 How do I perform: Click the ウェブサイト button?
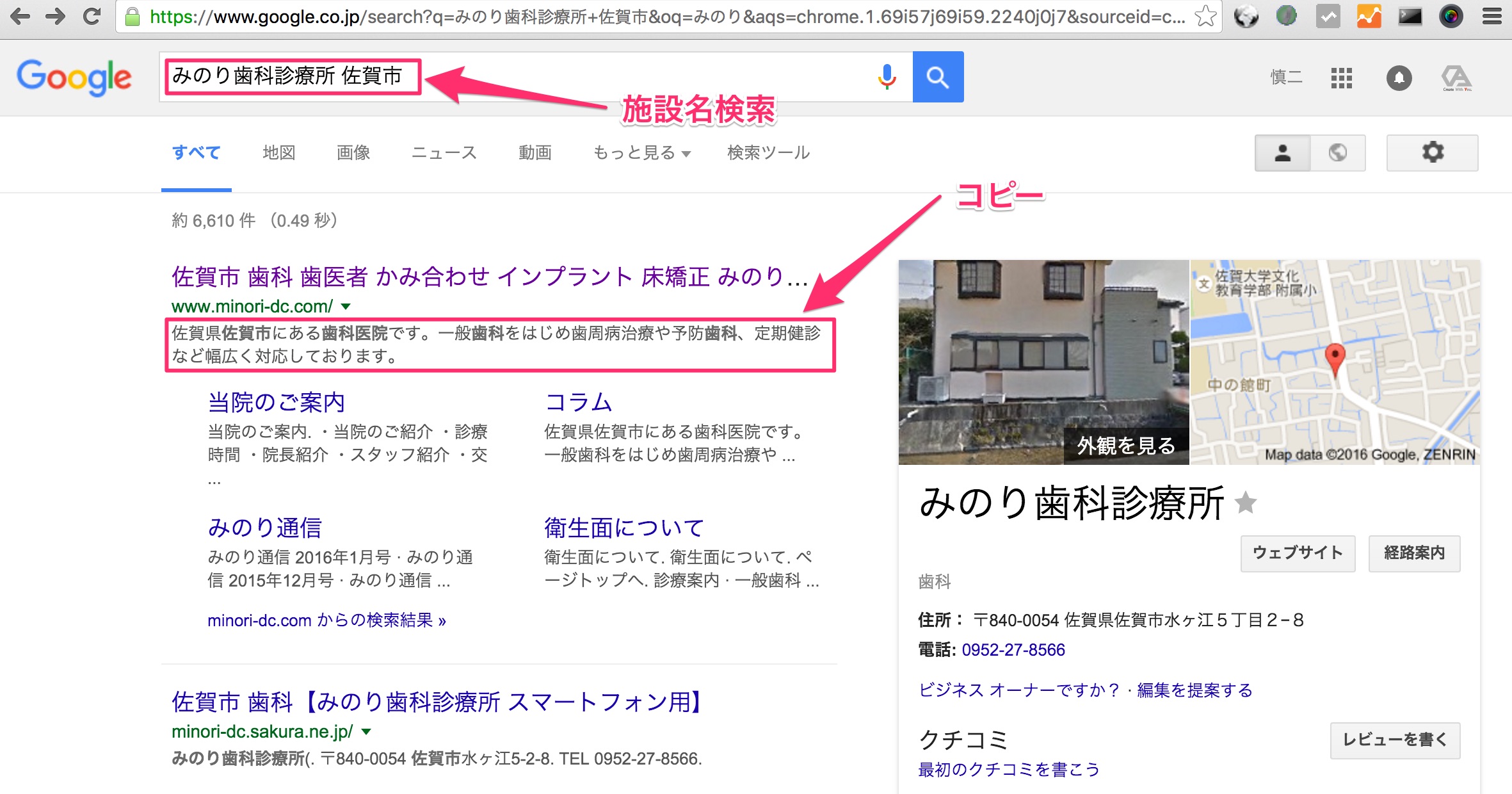1298,553
